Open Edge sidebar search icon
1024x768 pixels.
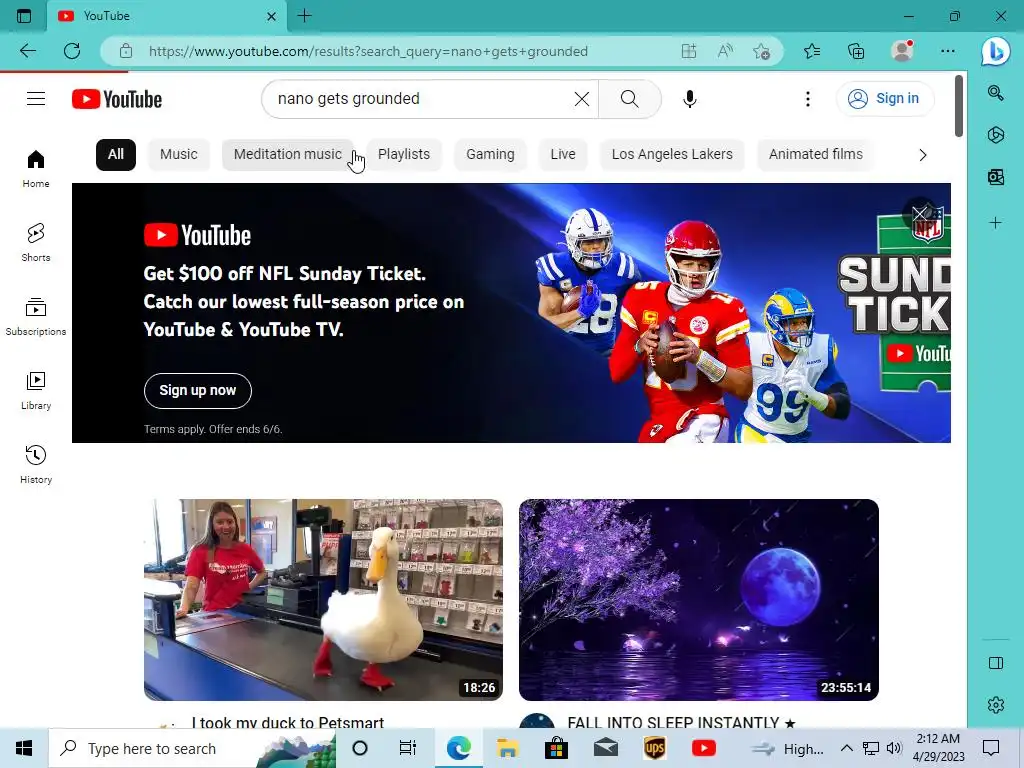(995, 93)
